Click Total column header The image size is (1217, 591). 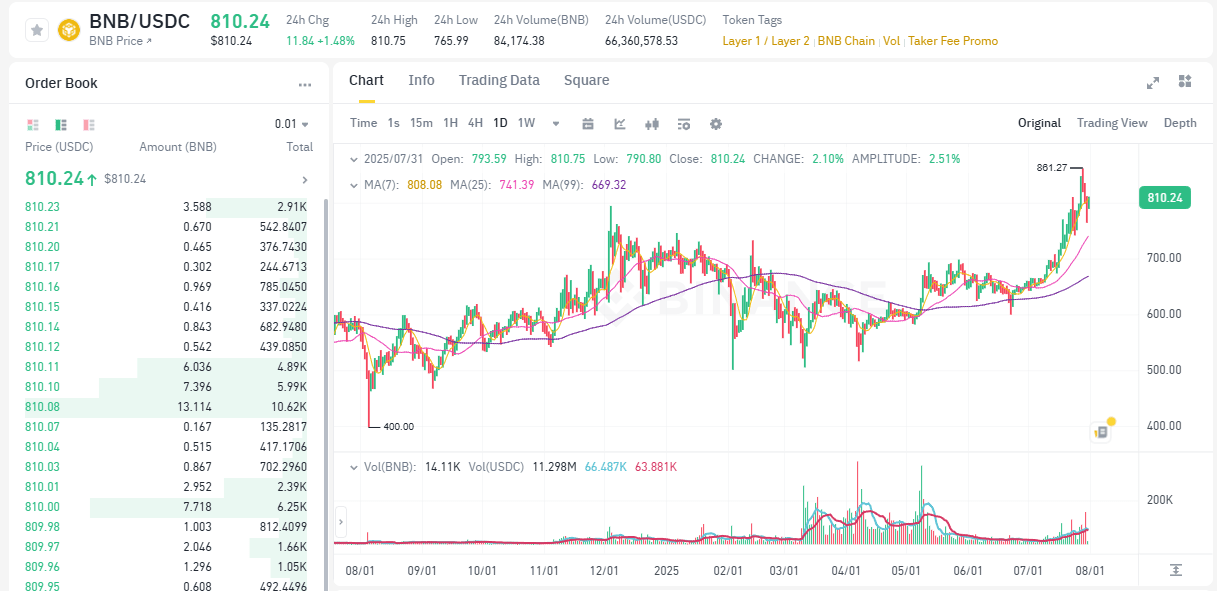[299, 147]
